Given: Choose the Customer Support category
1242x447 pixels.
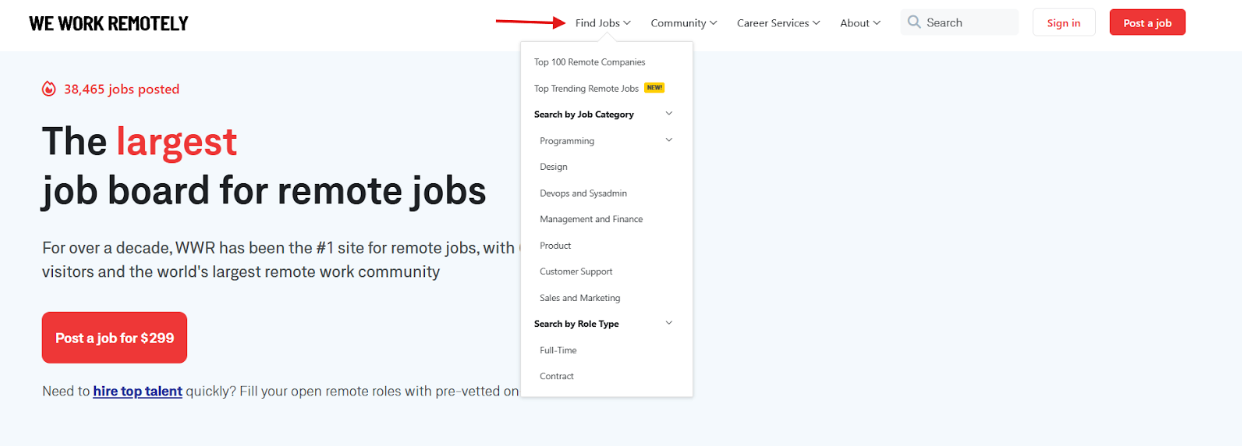Looking at the screenshot, I should 576,271.
